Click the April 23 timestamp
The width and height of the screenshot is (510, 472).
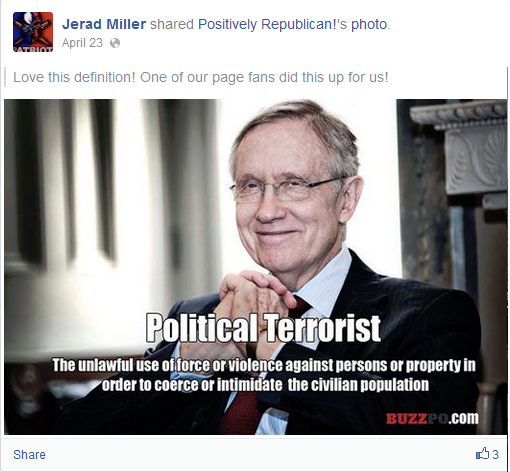click(x=82, y=43)
